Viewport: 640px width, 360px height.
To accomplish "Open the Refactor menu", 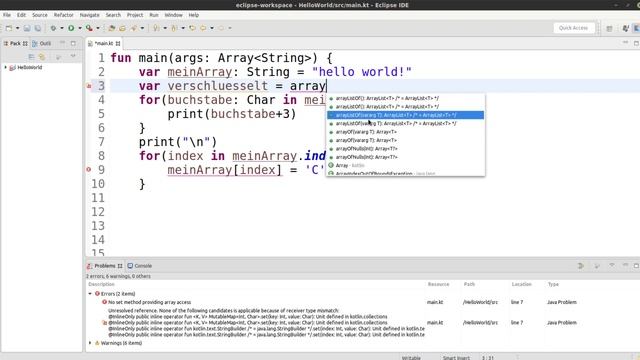I will click(x=64, y=15).
